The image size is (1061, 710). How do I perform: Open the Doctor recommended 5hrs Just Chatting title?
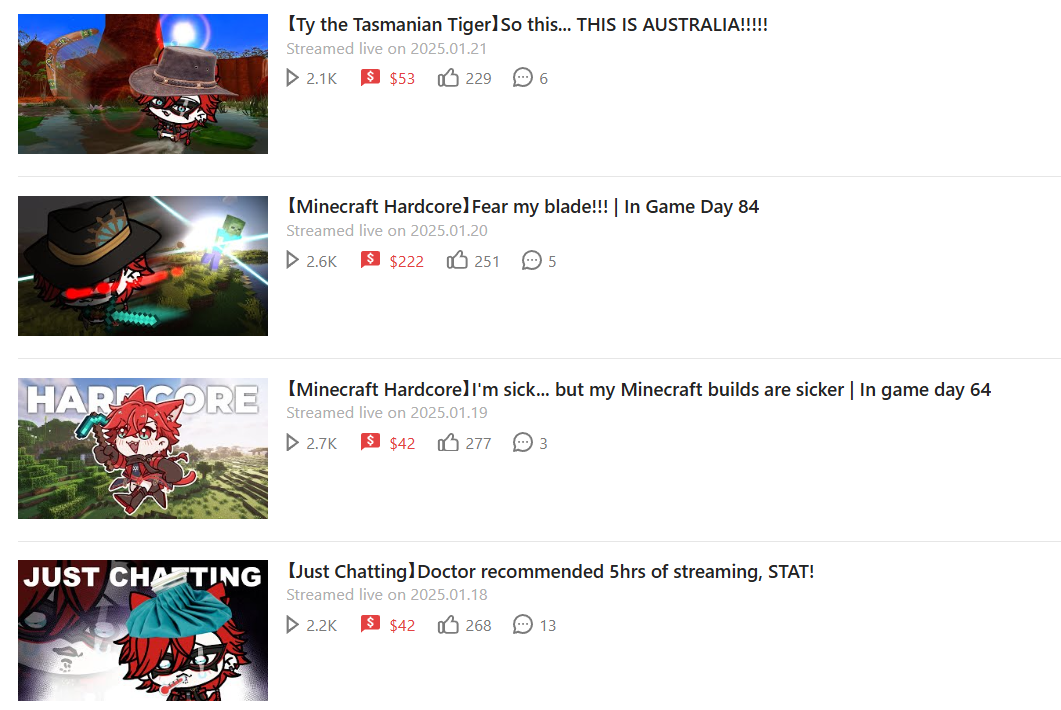click(x=550, y=571)
